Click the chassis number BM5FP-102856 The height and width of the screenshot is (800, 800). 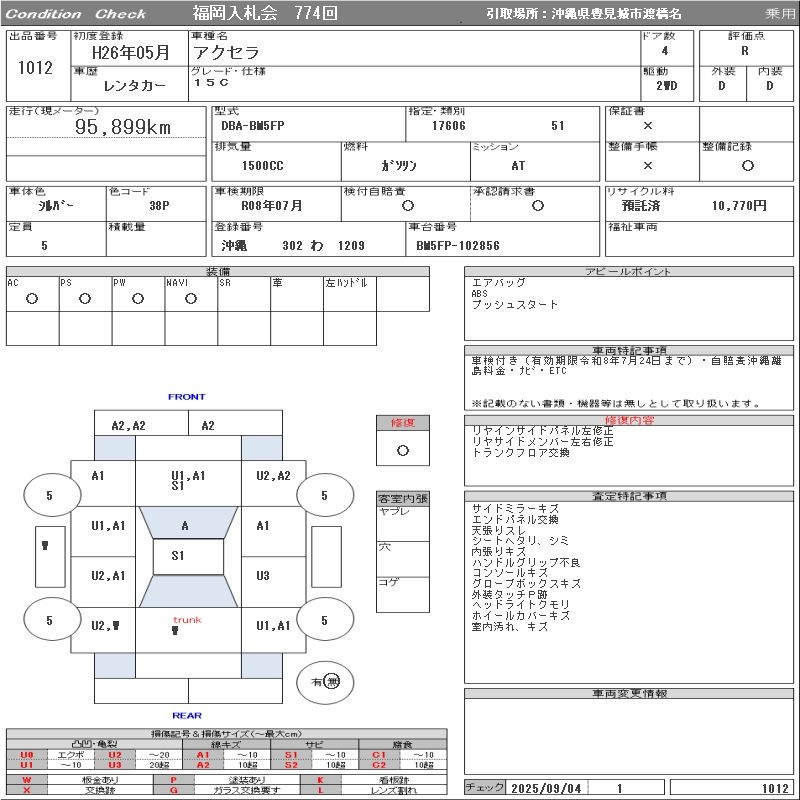click(458, 245)
